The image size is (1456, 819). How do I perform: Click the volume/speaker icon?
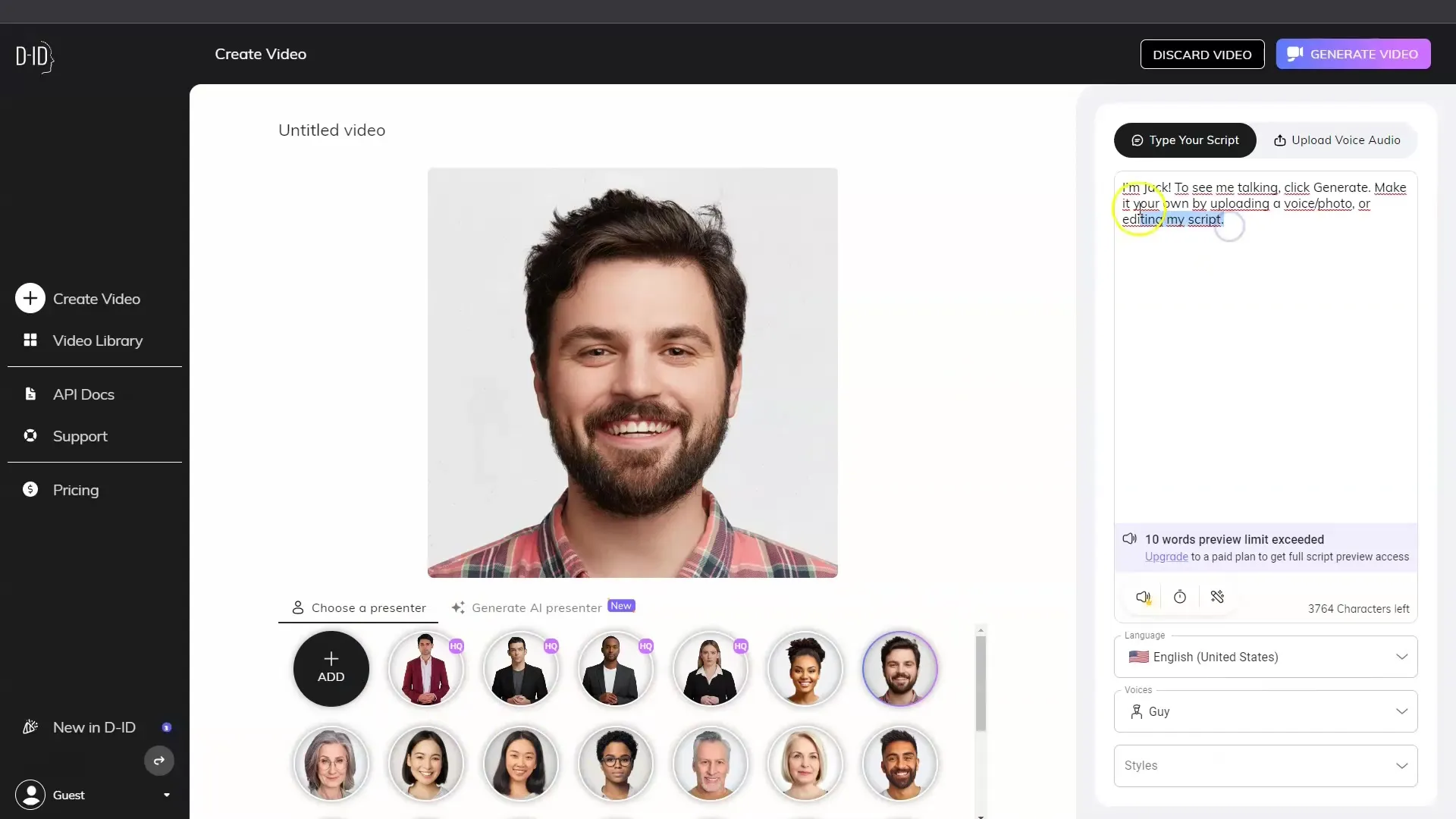pos(1143,597)
